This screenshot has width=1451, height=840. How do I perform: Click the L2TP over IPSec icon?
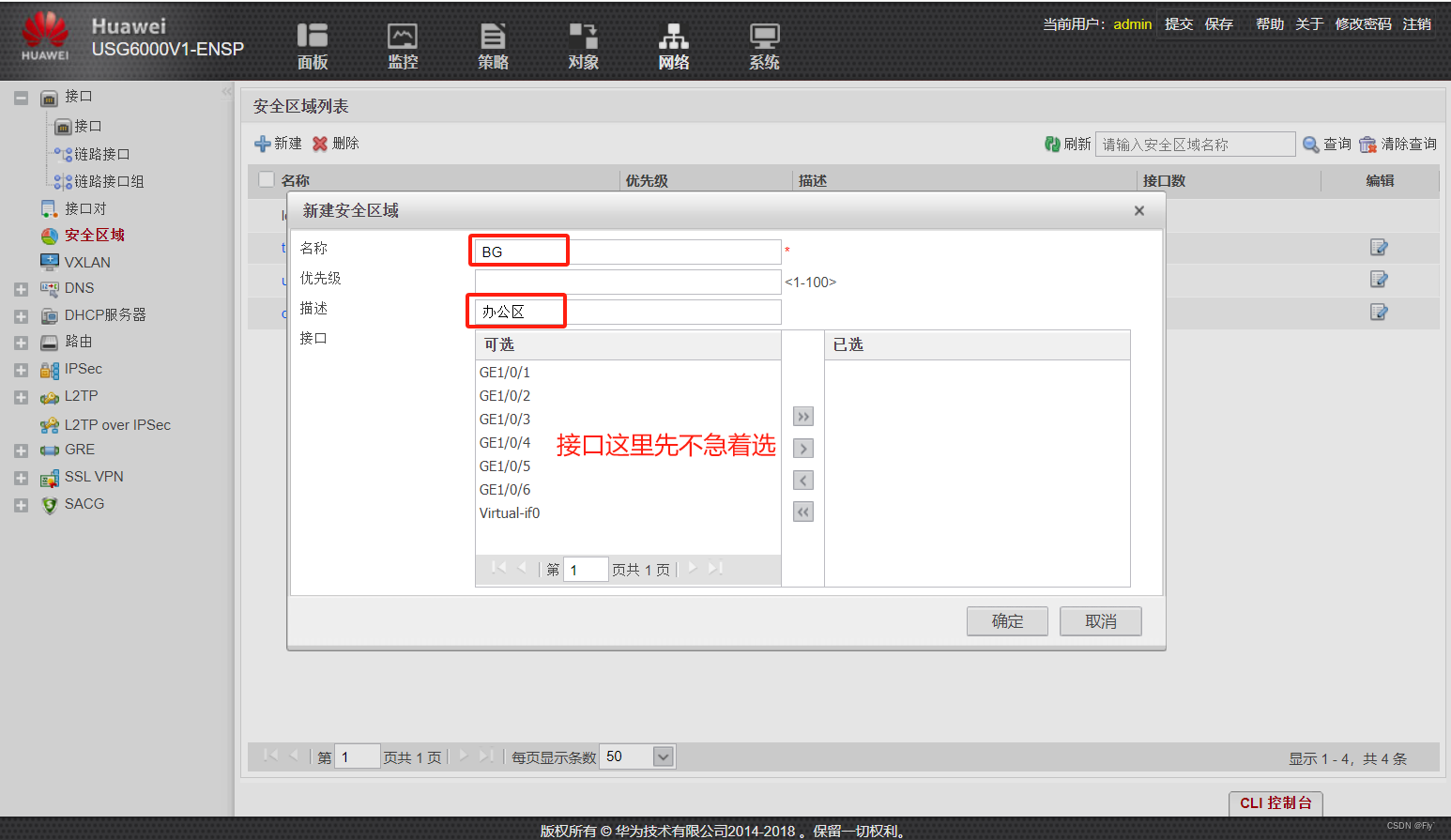[x=50, y=426]
